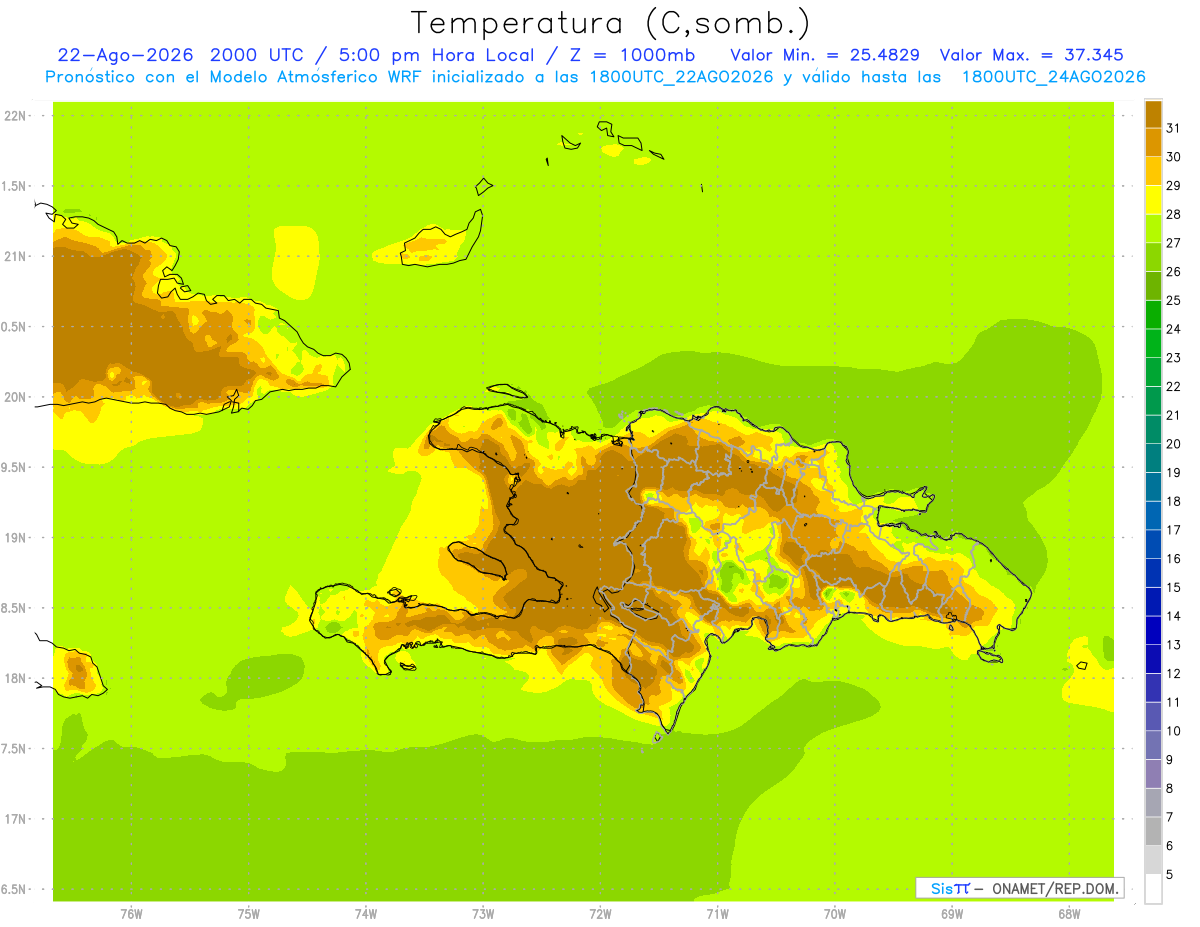Click the "1.5N" latitude label
Screen dimensions: 1200x927
tap(15, 186)
